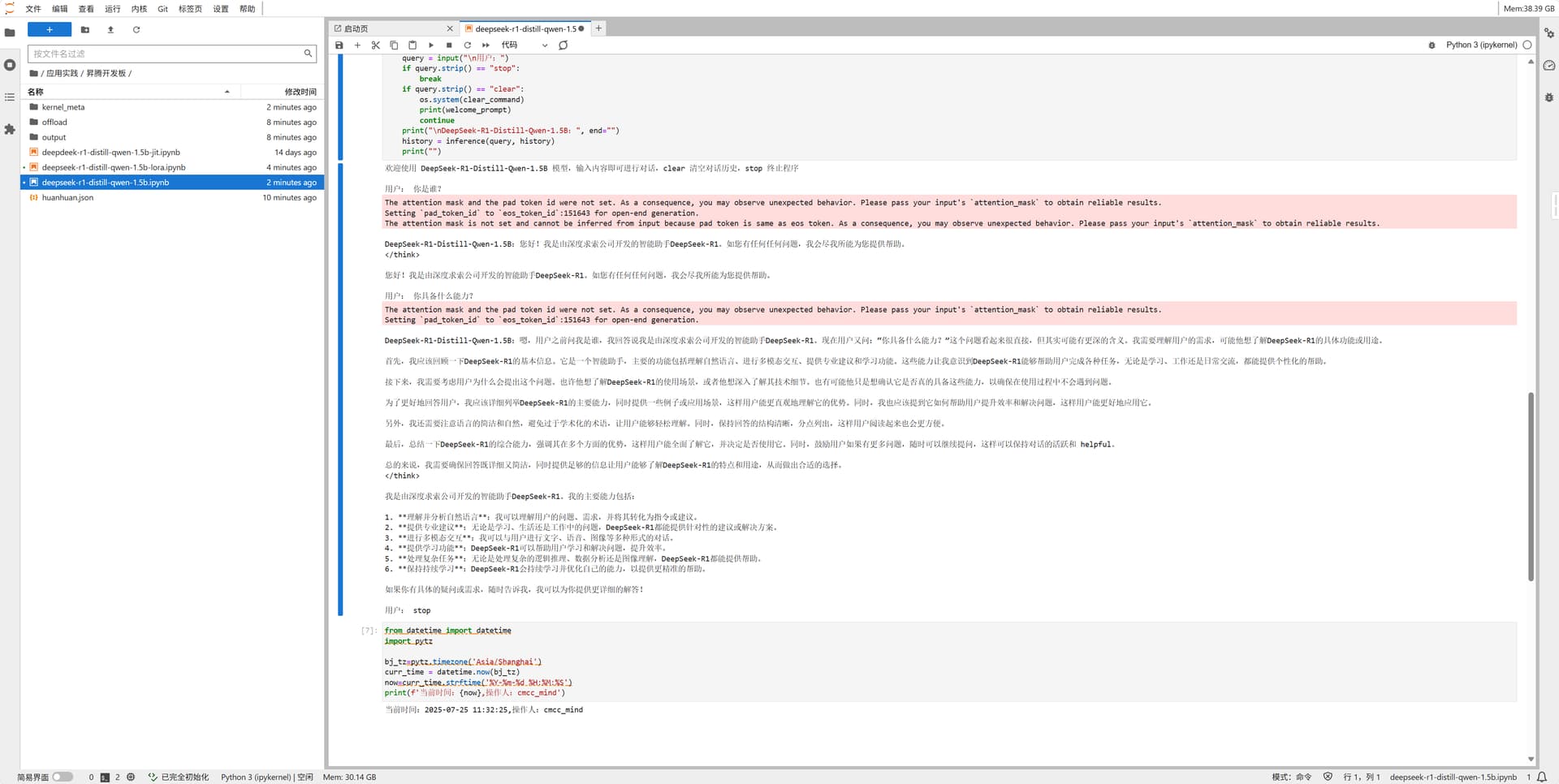Toggle the 简易界面 simple interface switch
The image size is (1559, 784).
[x=62, y=777]
